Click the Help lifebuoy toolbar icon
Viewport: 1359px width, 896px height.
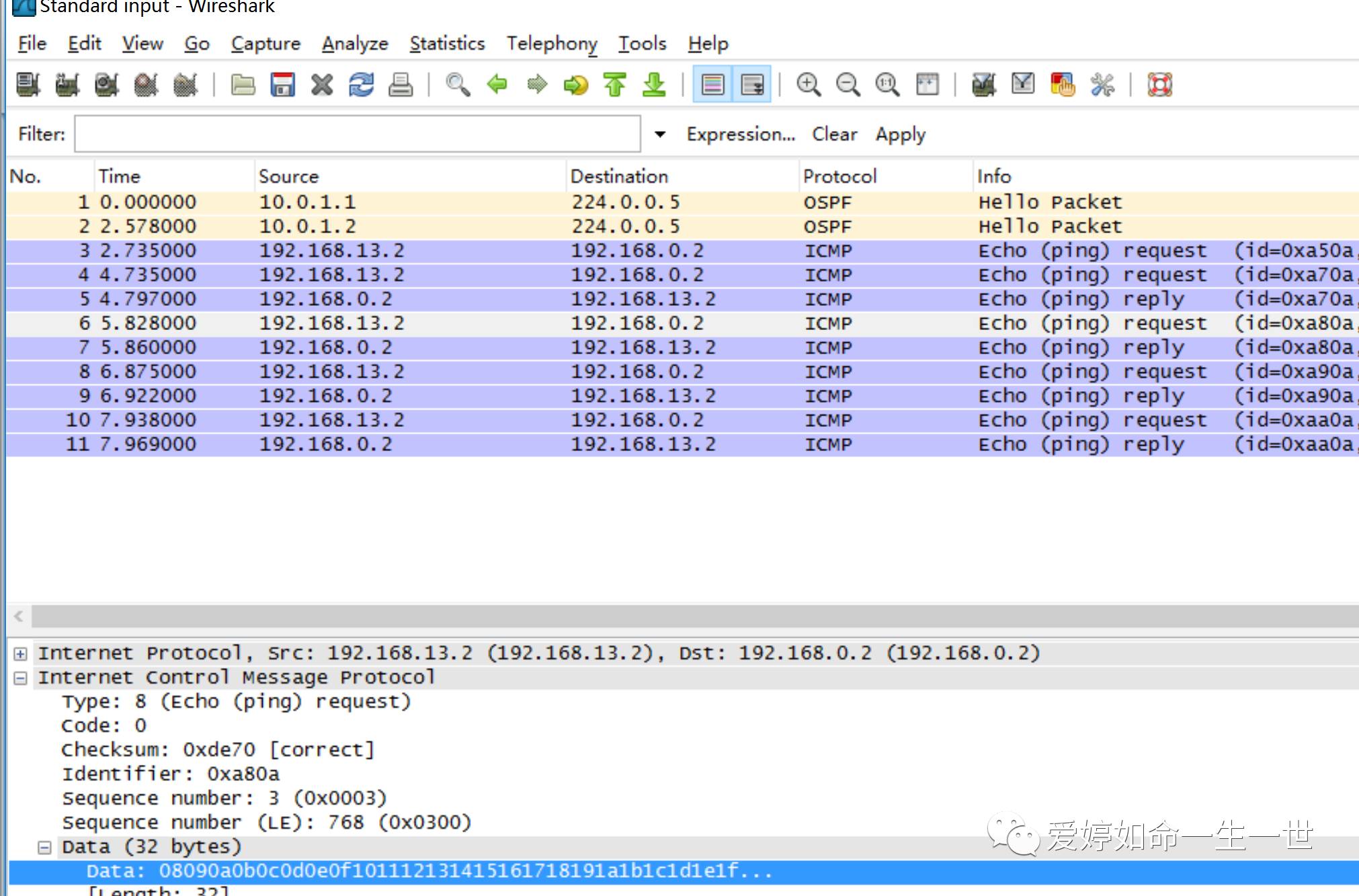1159,85
